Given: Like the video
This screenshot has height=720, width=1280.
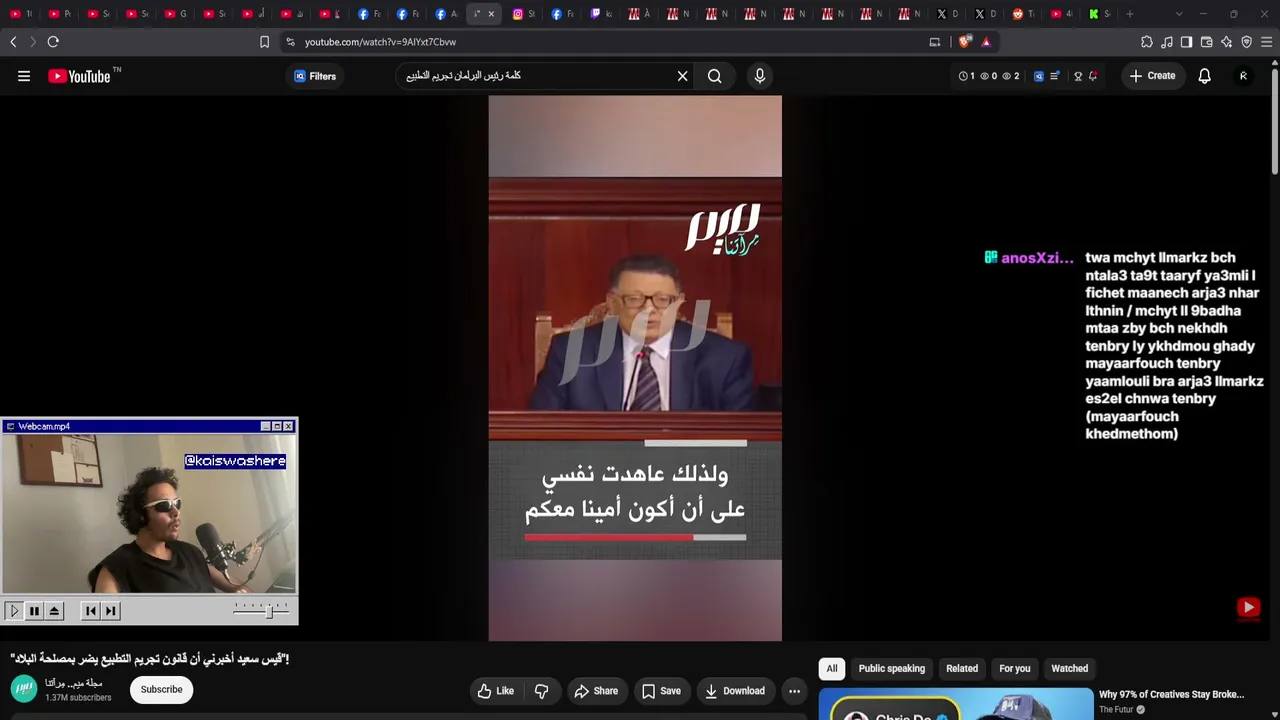Looking at the screenshot, I should tap(496, 691).
